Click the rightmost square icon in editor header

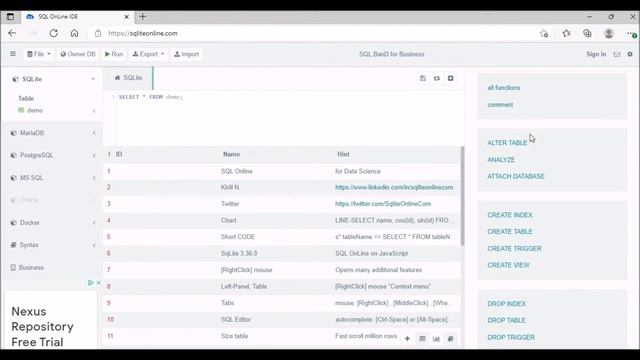[x=451, y=78]
